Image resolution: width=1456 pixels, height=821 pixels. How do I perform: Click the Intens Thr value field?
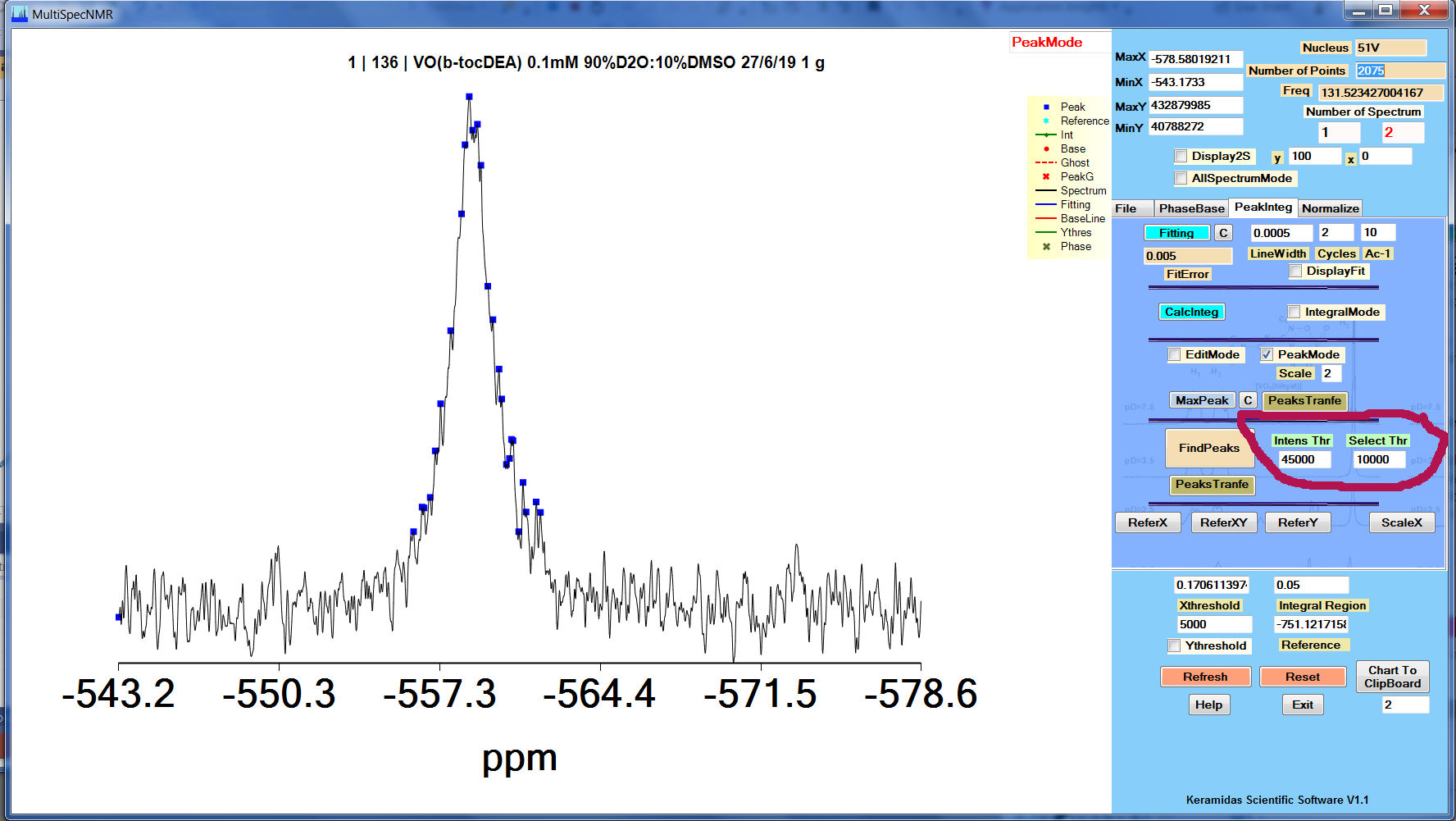(x=1304, y=459)
